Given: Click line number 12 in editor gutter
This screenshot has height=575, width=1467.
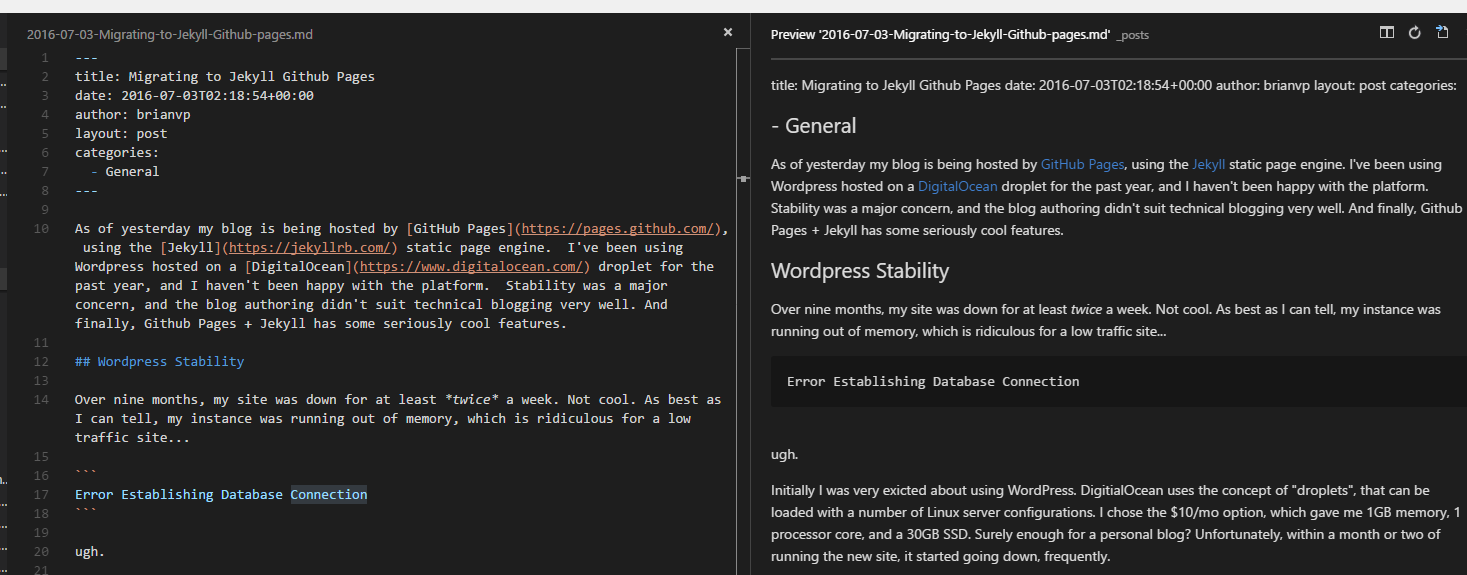Looking at the screenshot, I should [x=41, y=361].
